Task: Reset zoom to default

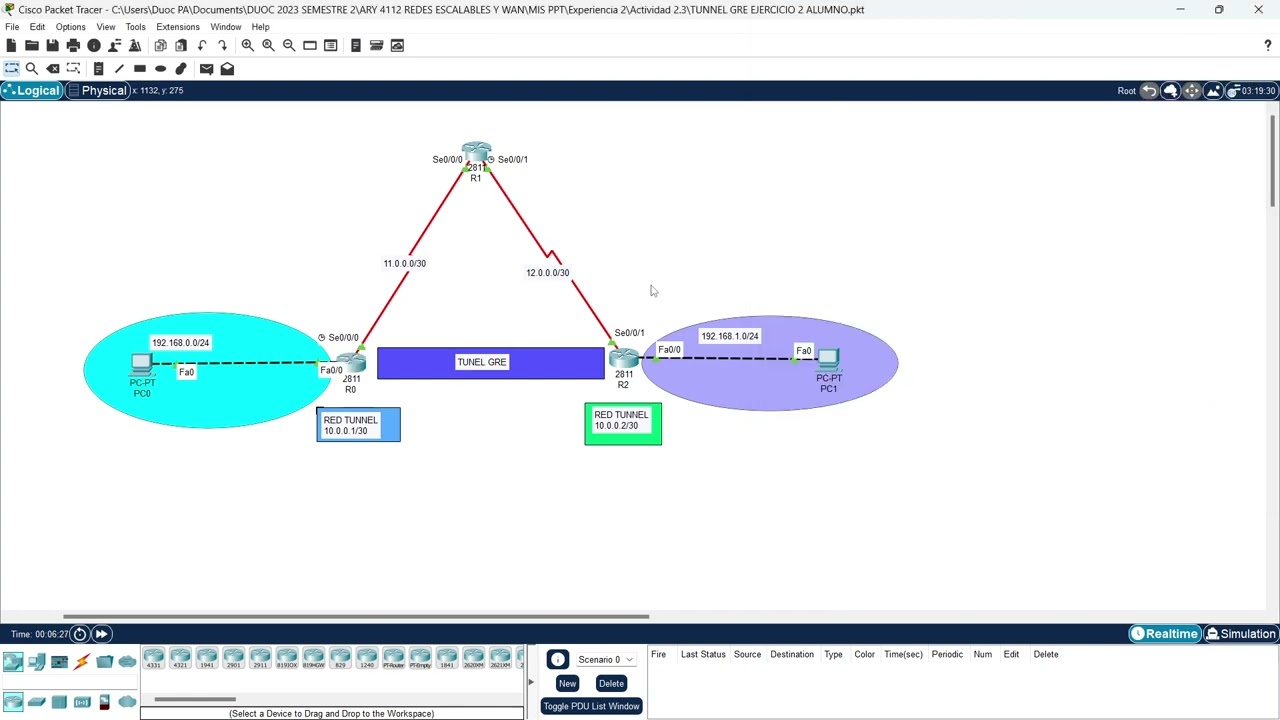Action: [268, 45]
